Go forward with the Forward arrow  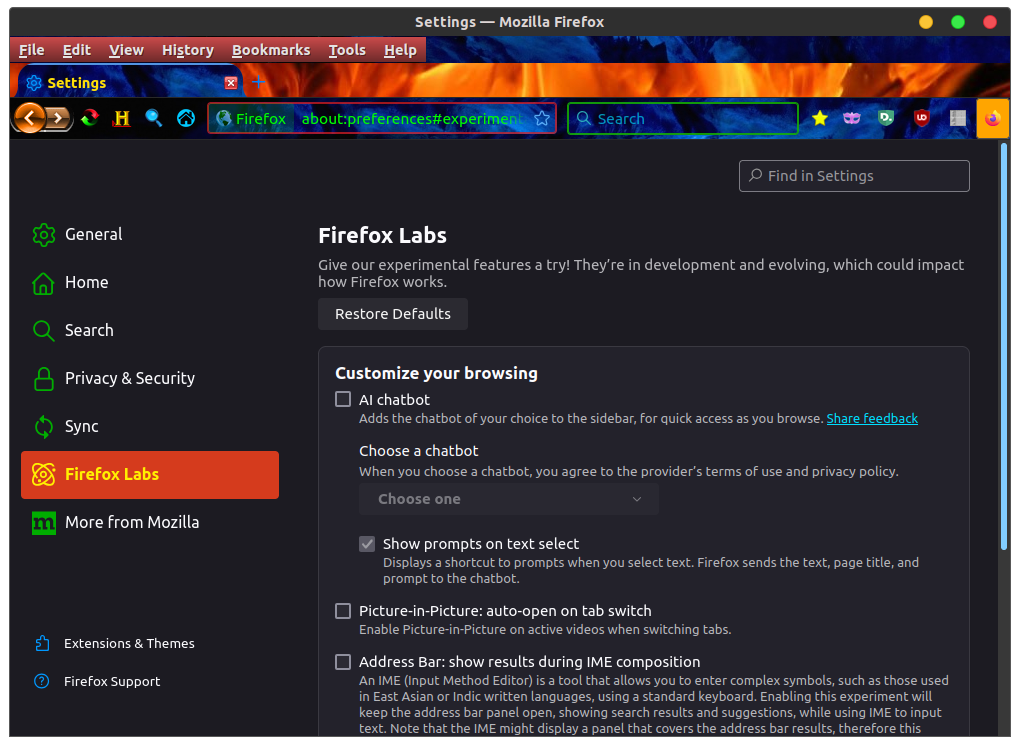59,118
